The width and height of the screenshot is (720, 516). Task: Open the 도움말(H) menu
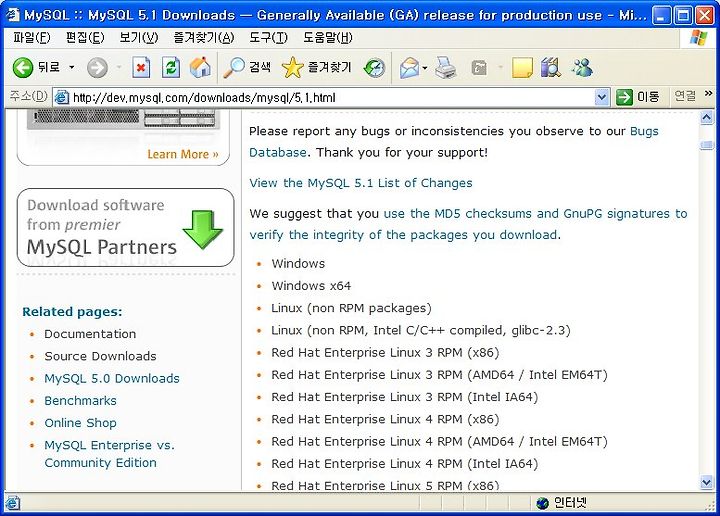(x=328, y=38)
